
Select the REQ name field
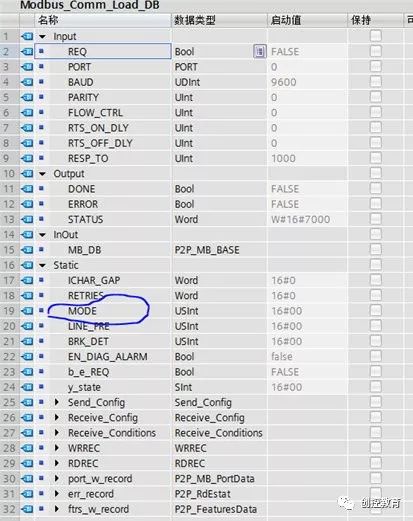point(103,51)
